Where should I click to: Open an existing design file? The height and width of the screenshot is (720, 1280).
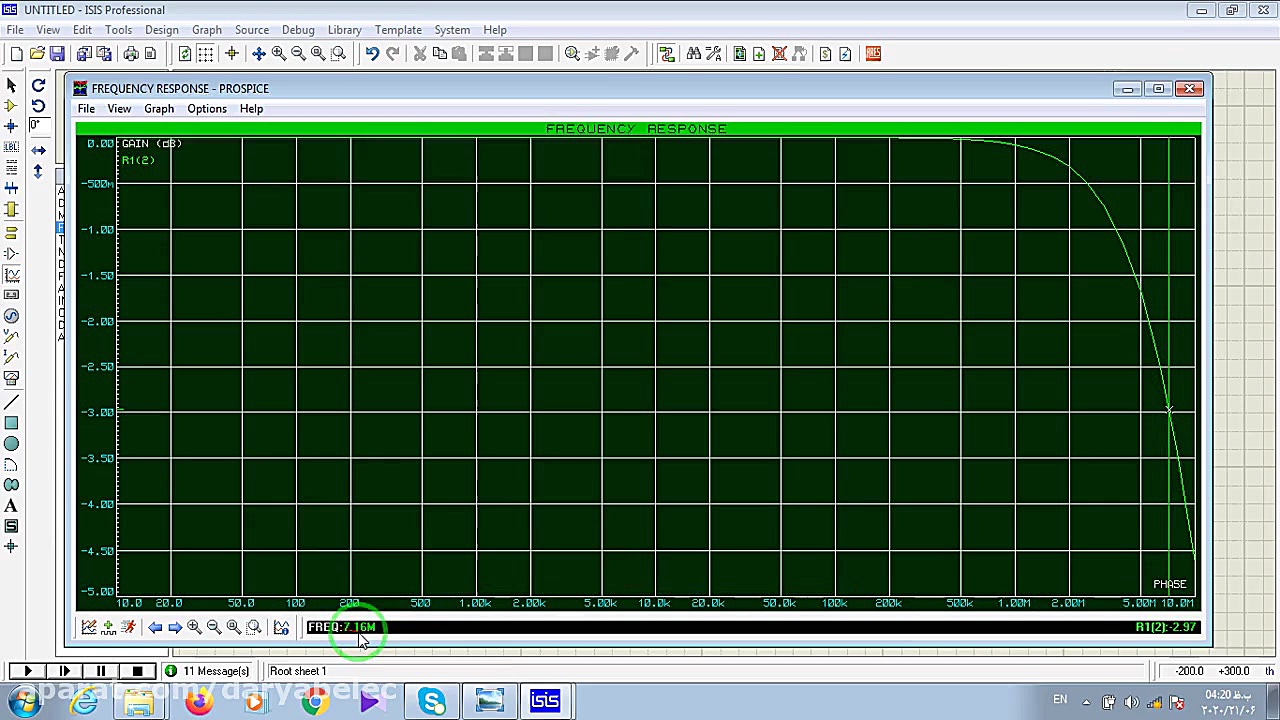(37, 54)
